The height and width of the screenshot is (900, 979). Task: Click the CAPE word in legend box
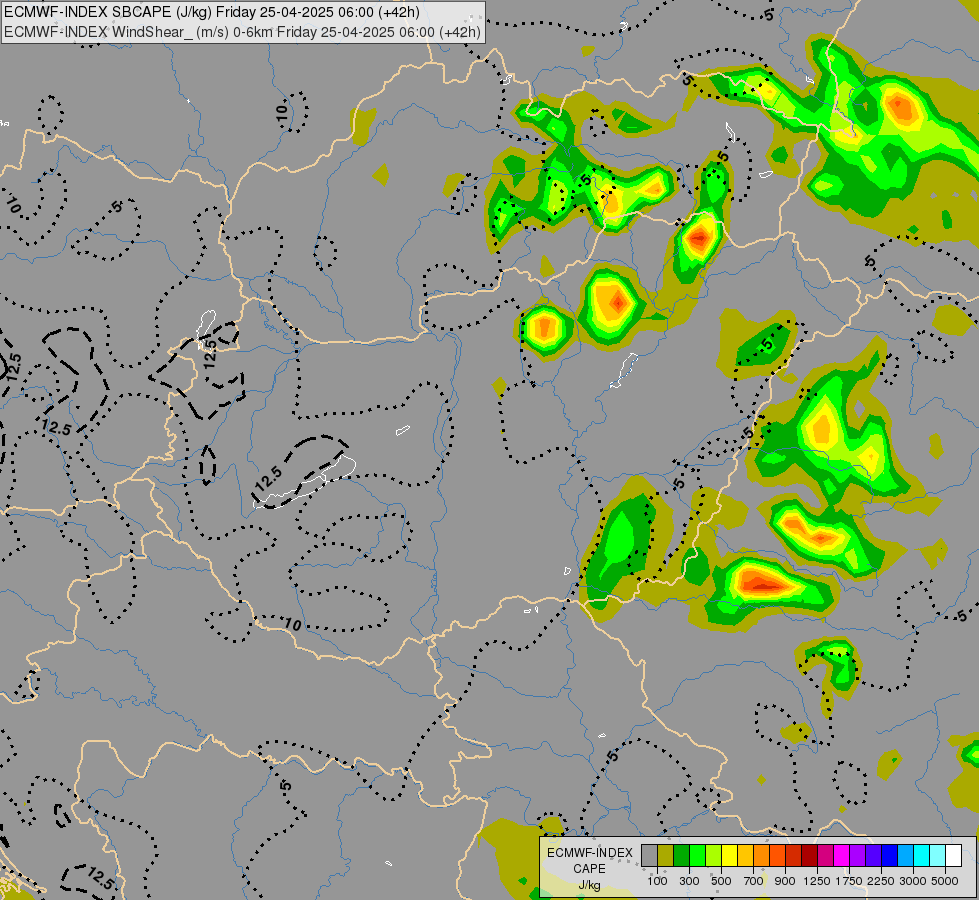tap(589, 869)
